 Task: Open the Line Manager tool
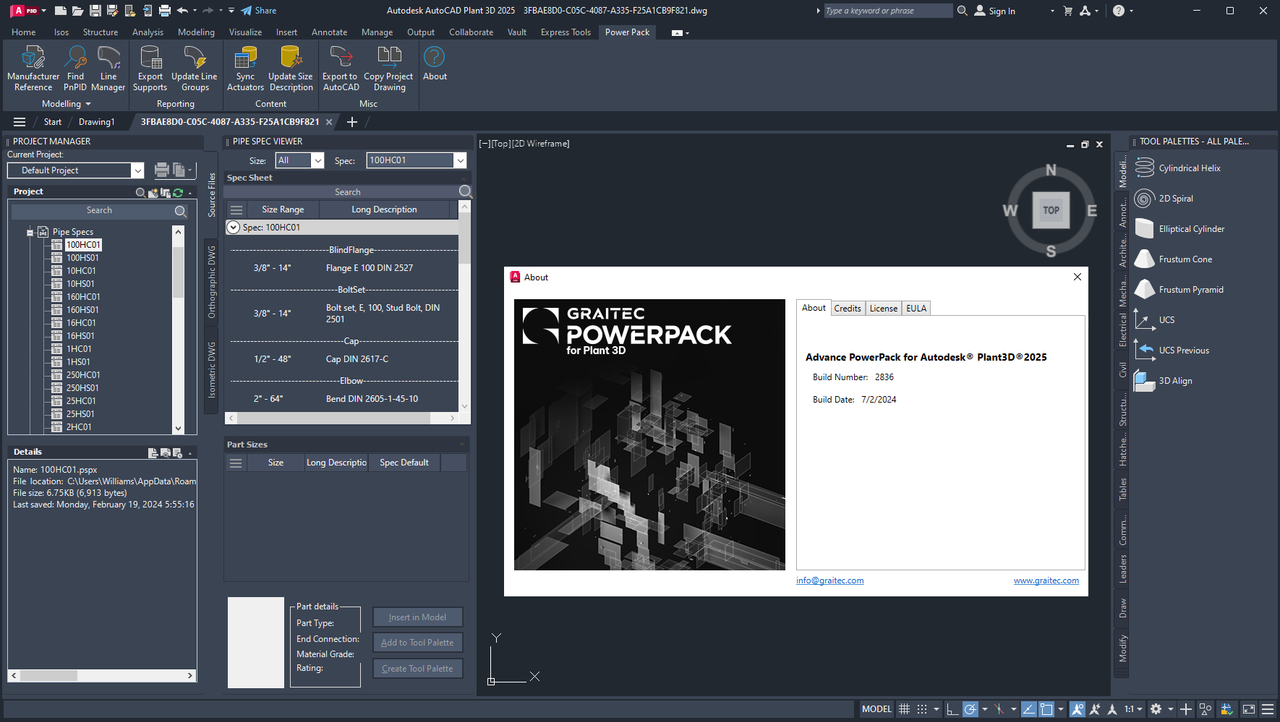point(108,69)
